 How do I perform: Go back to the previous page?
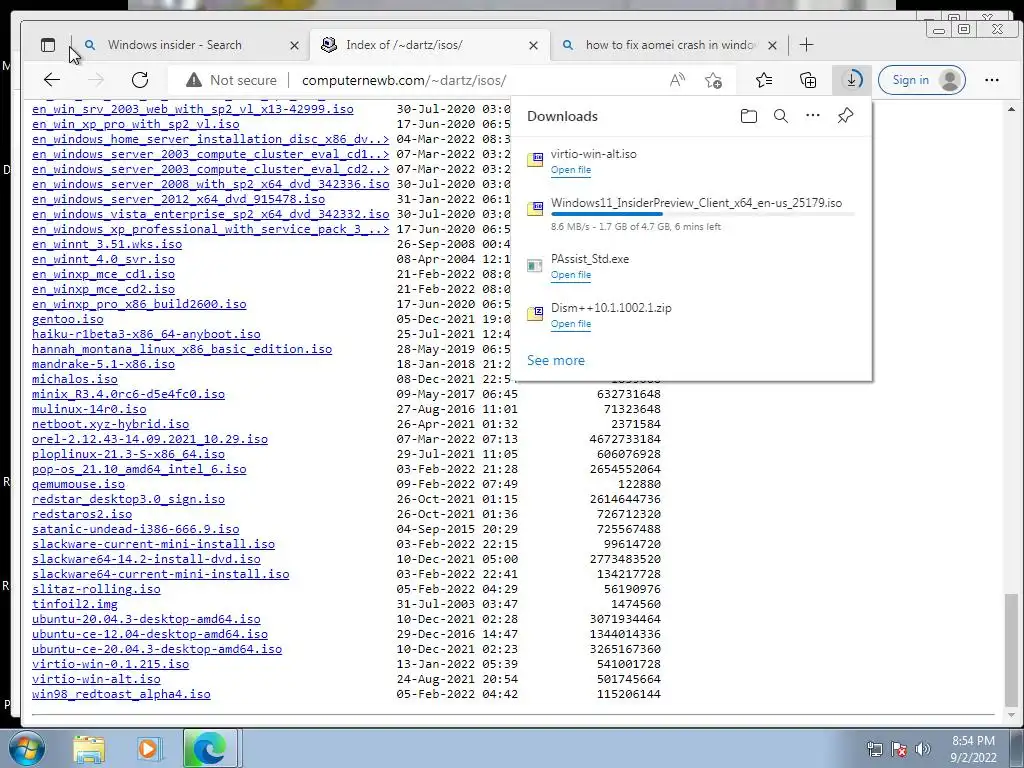[x=52, y=80]
